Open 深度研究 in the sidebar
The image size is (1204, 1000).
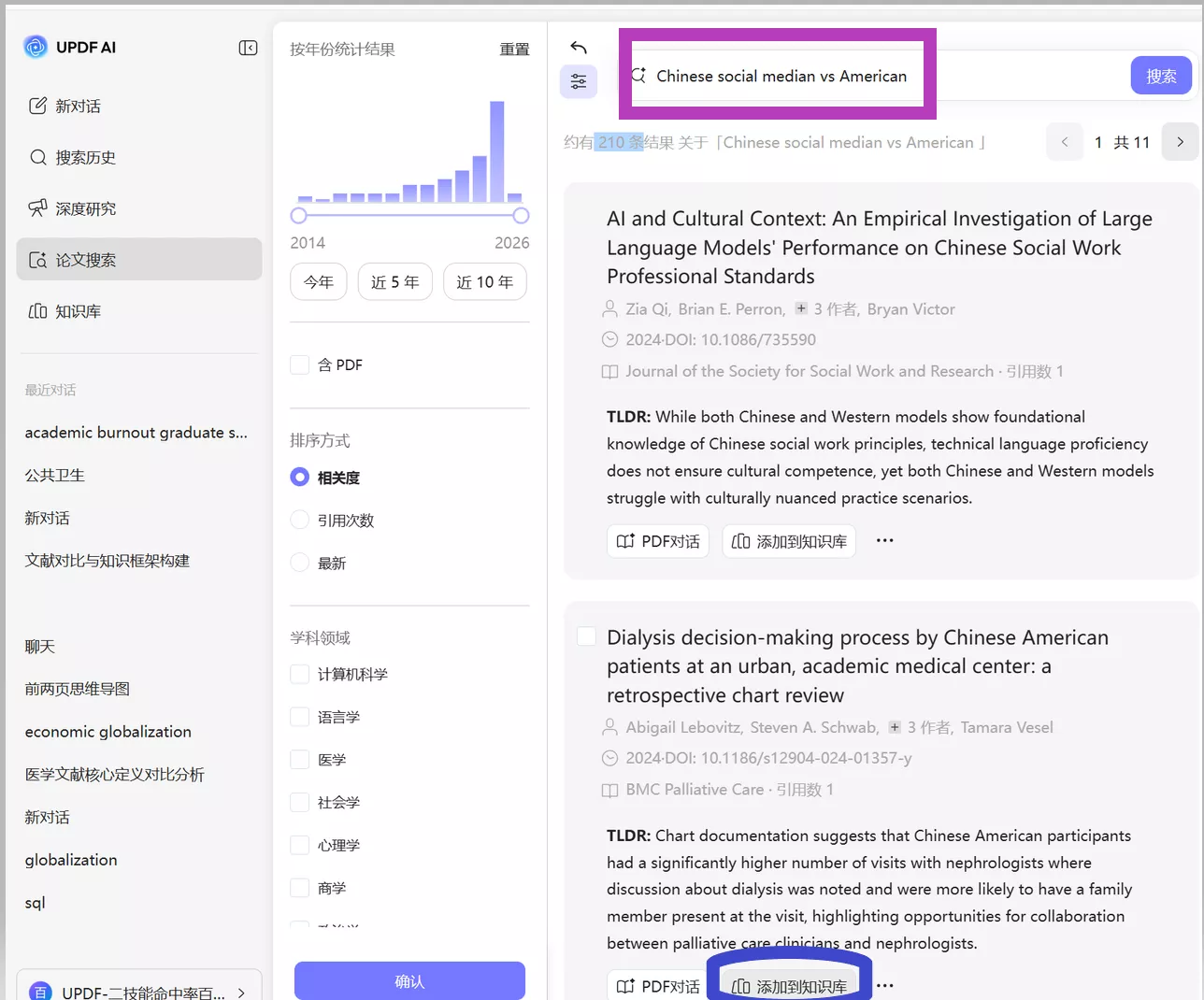(x=85, y=208)
